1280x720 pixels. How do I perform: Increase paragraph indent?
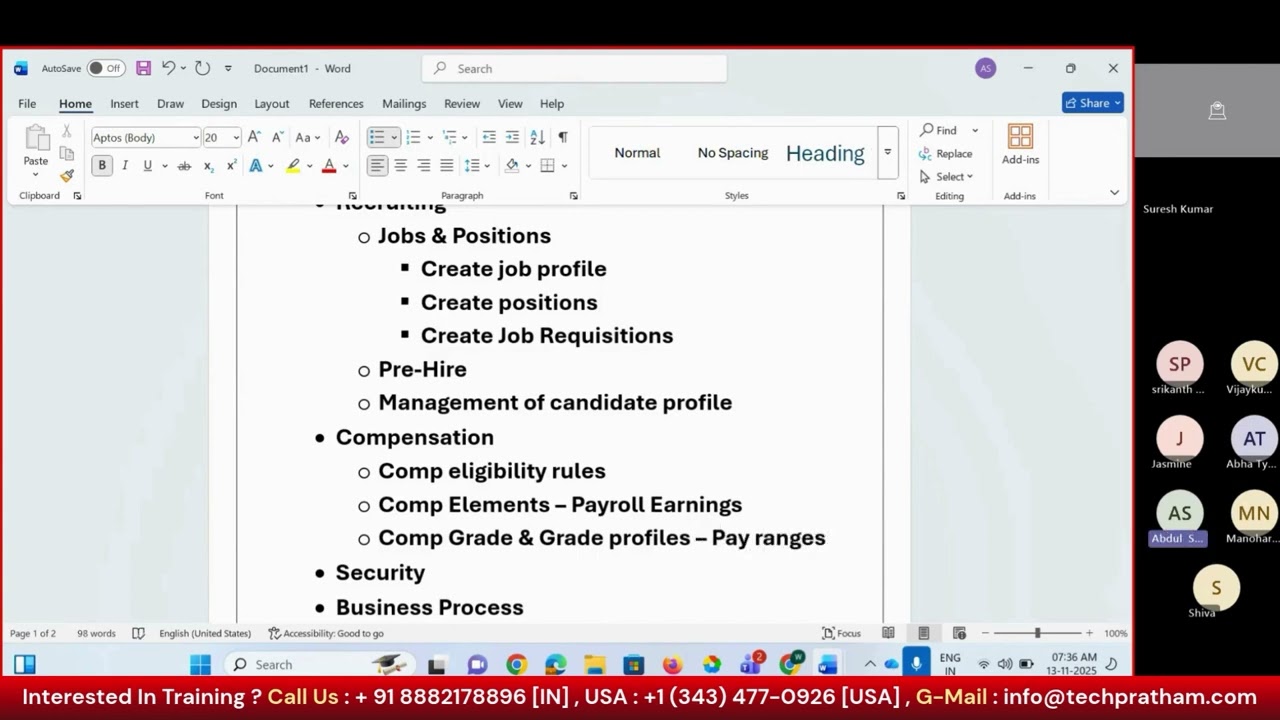point(512,137)
